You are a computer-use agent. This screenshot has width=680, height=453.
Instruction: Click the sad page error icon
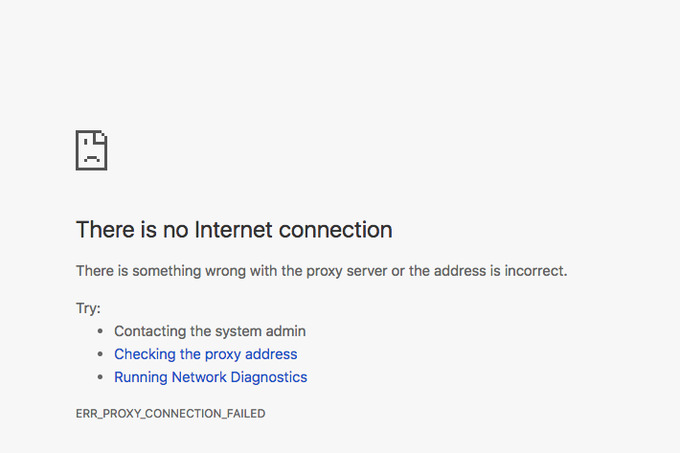point(91,150)
